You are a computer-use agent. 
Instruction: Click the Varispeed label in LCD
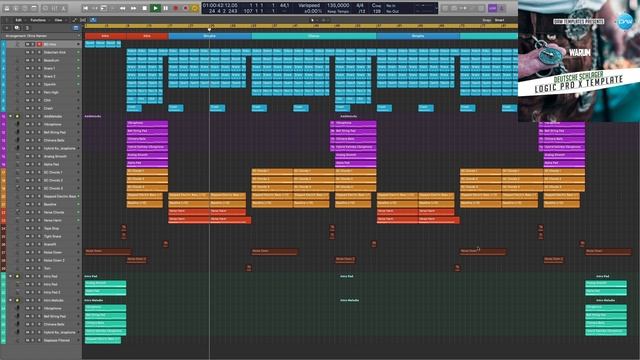[309, 6]
